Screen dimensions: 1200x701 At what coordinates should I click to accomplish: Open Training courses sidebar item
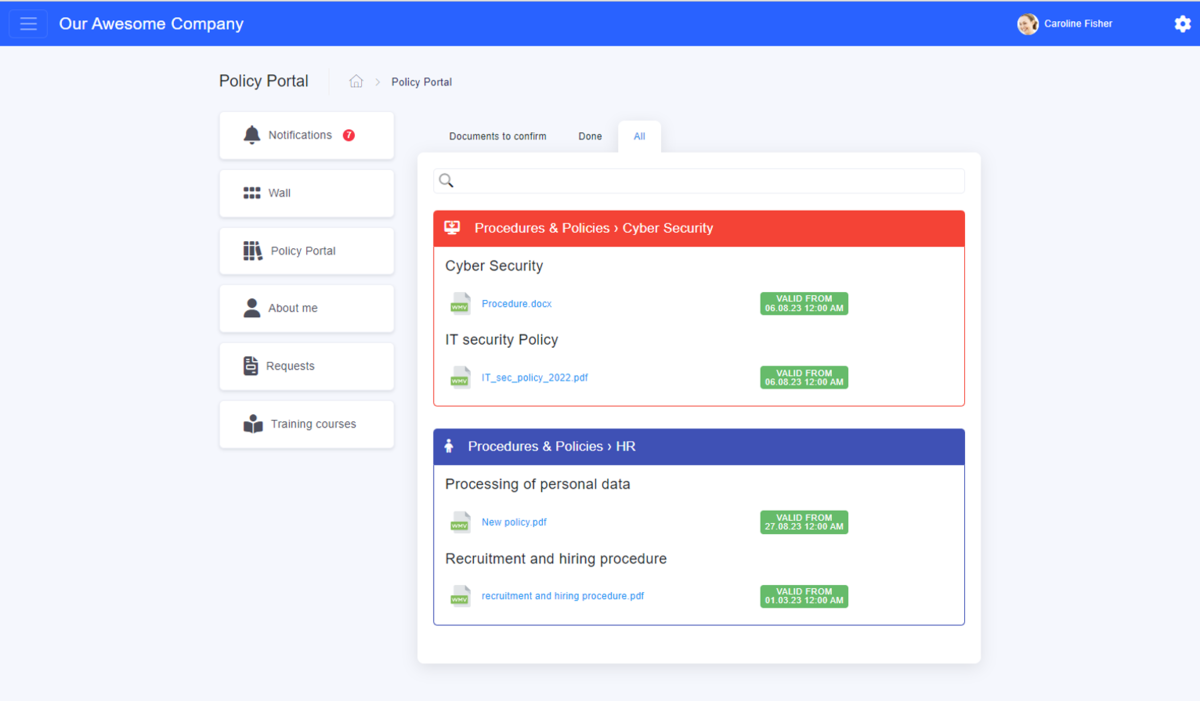(307, 424)
